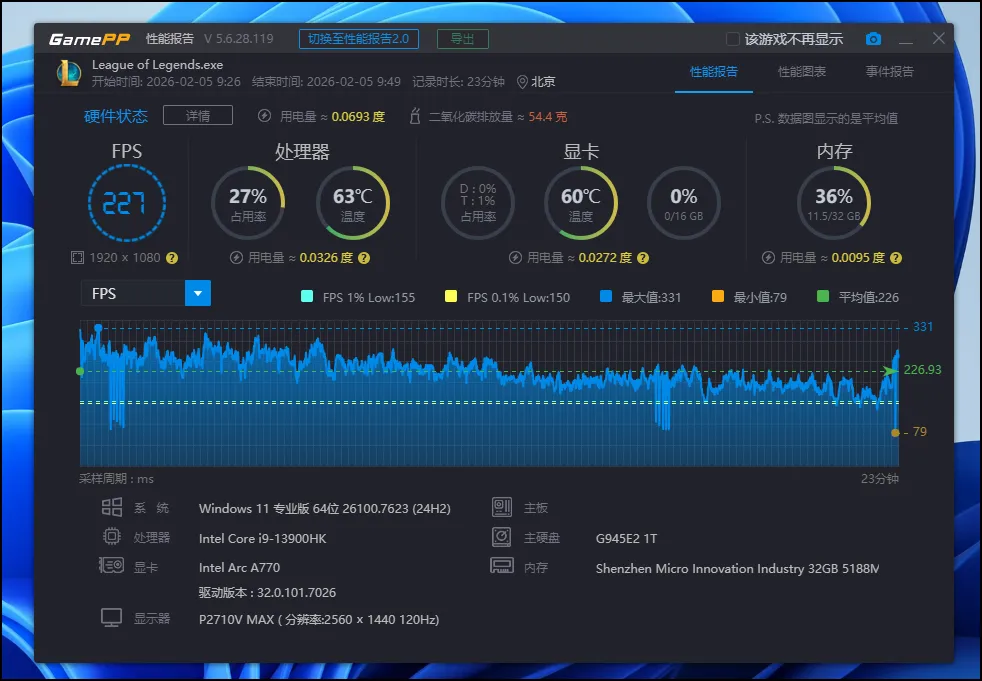Click the 导出 export button
Viewport: 982px width, 681px height.
point(463,39)
